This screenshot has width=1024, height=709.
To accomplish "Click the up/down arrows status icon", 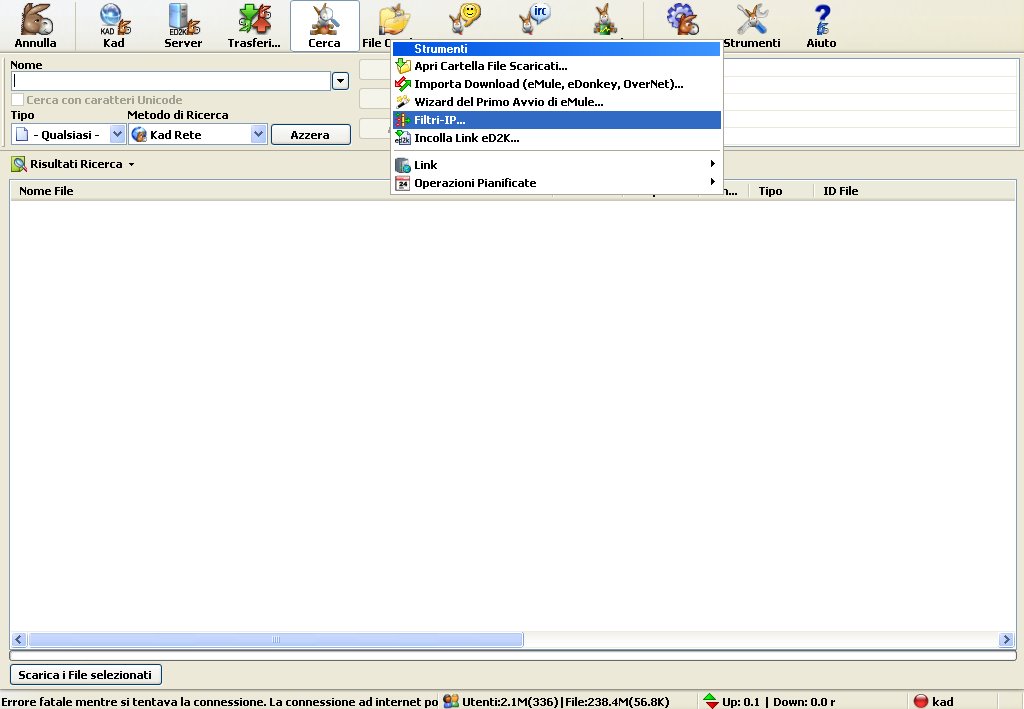I will (711, 701).
